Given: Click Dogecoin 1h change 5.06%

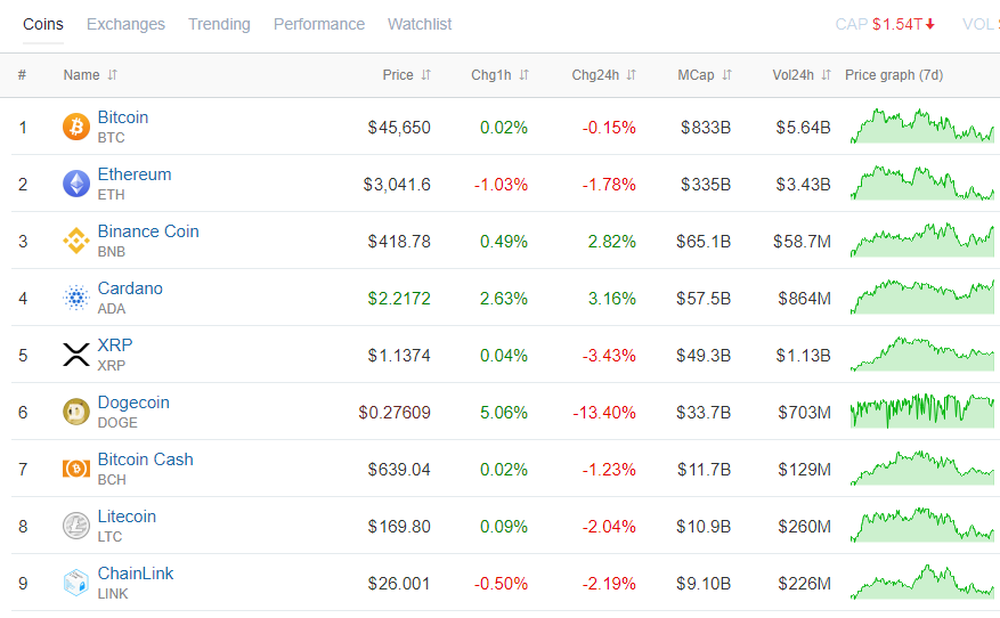Looking at the screenshot, I should tap(504, 413).
